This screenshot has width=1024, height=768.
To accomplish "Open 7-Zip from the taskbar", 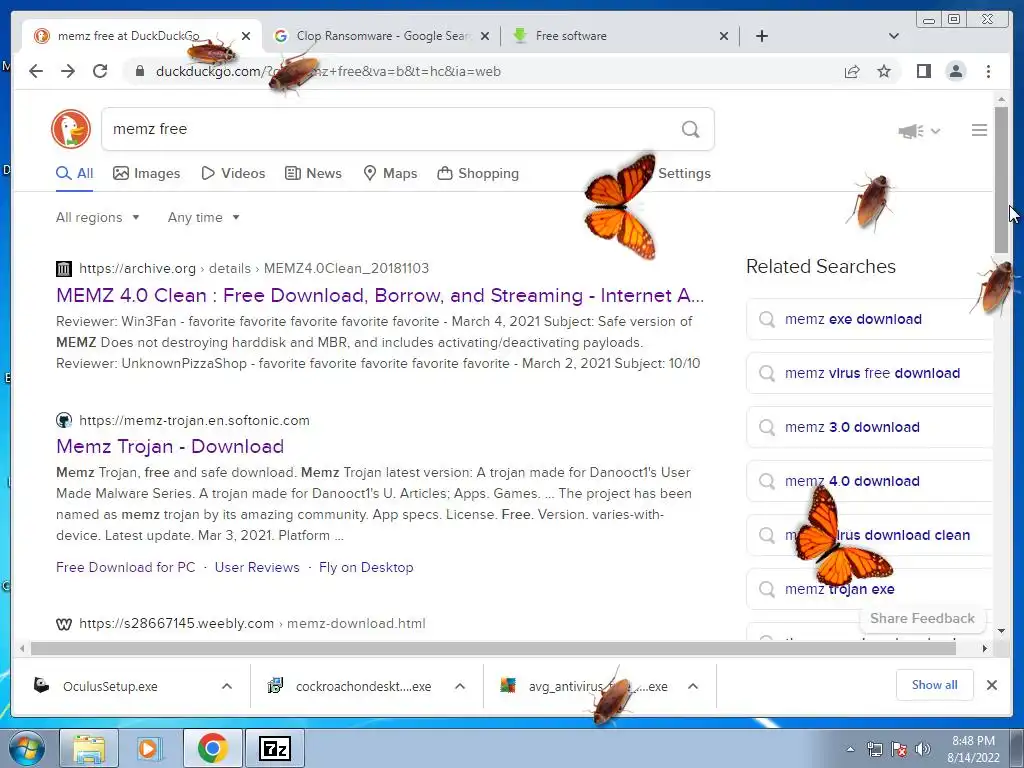I will point(274,748).
